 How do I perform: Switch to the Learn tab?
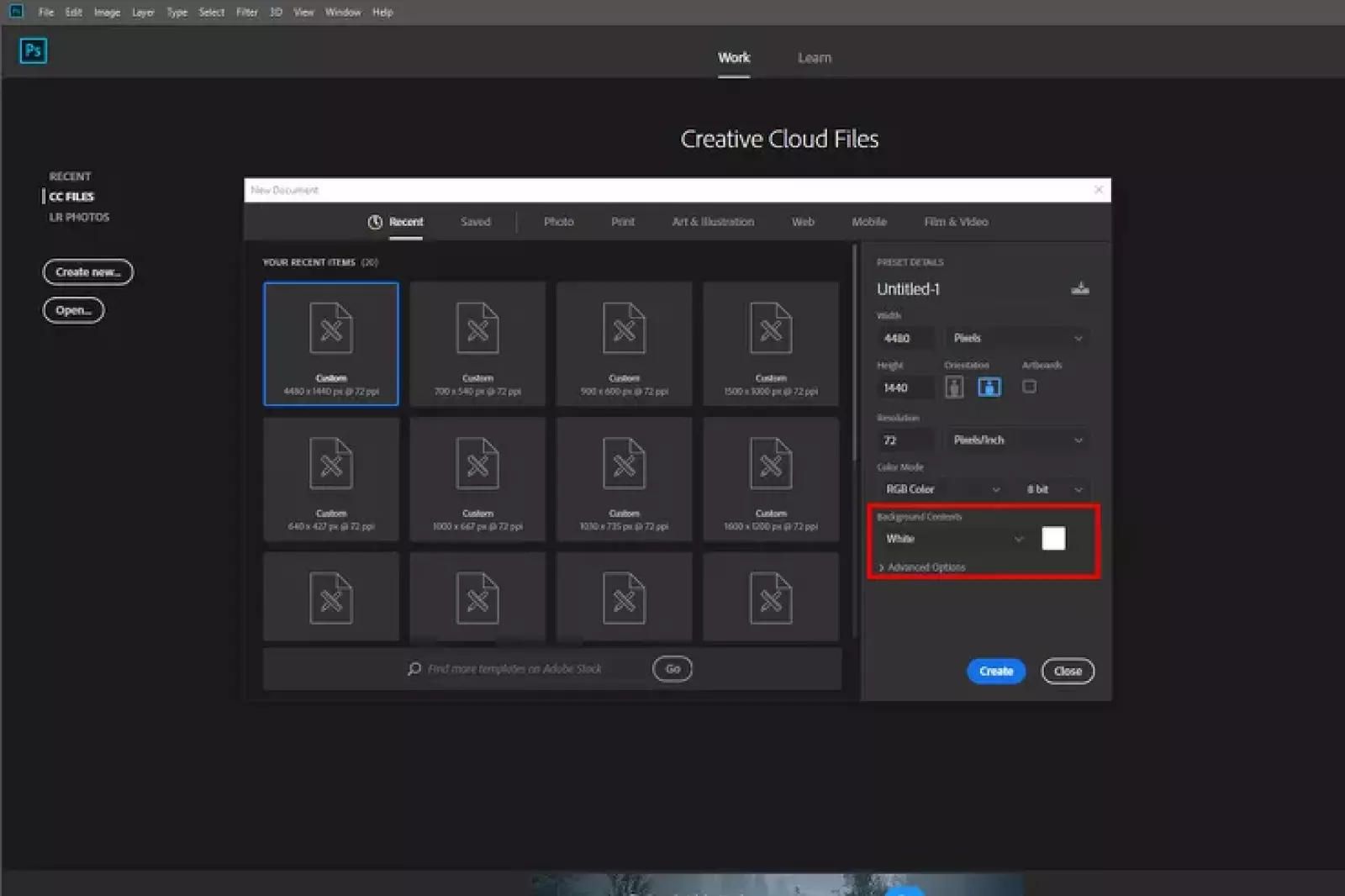813,57
